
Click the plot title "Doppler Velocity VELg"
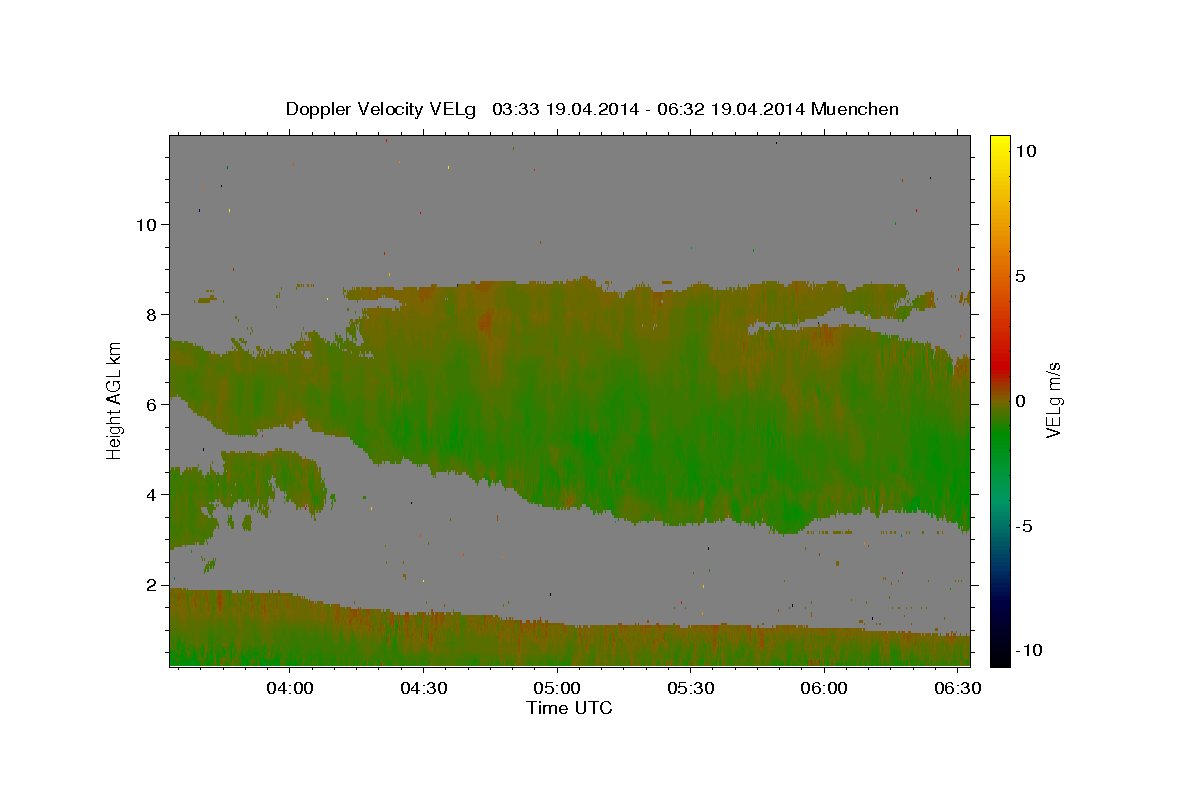(381, 109)
